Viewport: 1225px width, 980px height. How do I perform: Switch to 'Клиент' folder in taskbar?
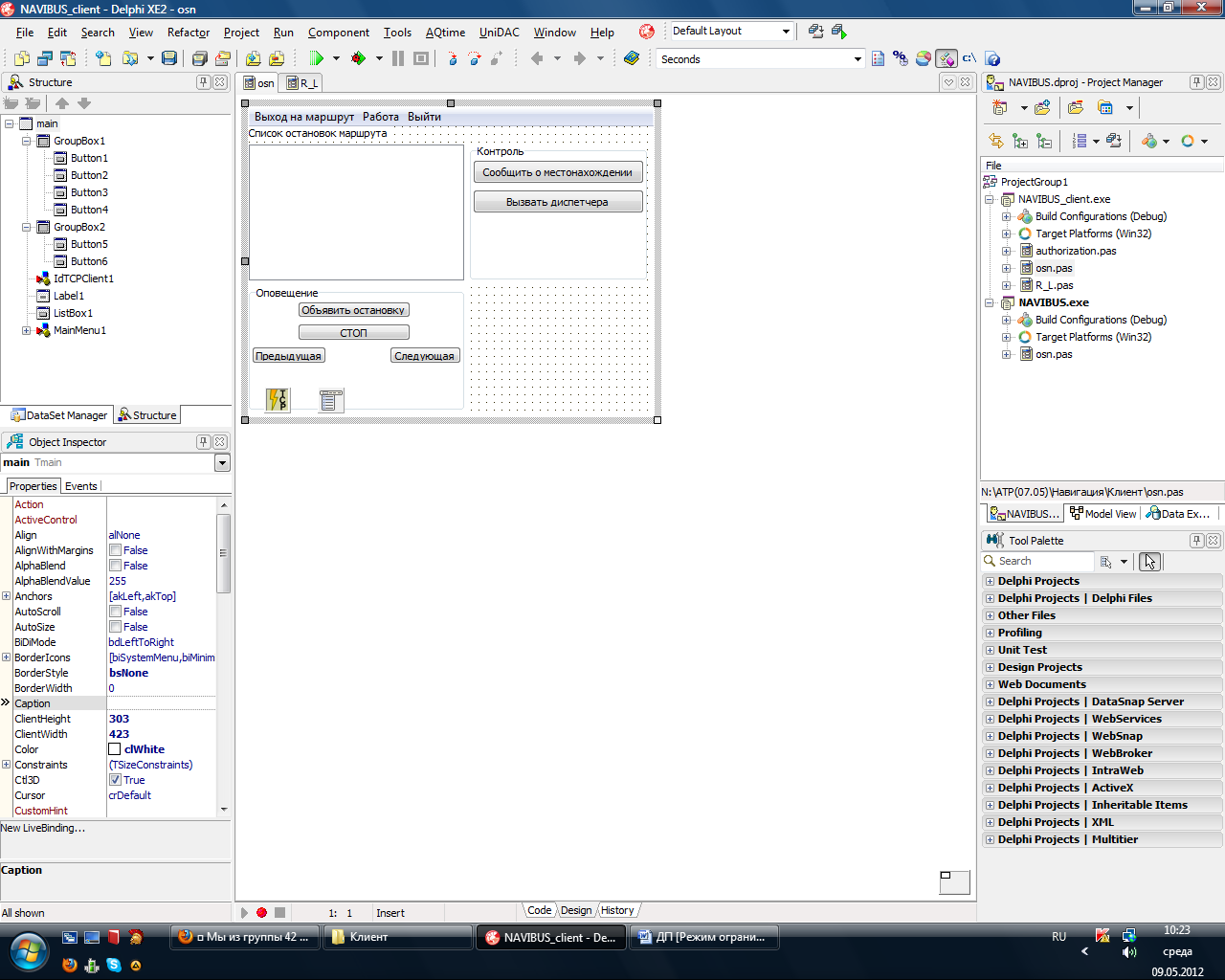398,937
